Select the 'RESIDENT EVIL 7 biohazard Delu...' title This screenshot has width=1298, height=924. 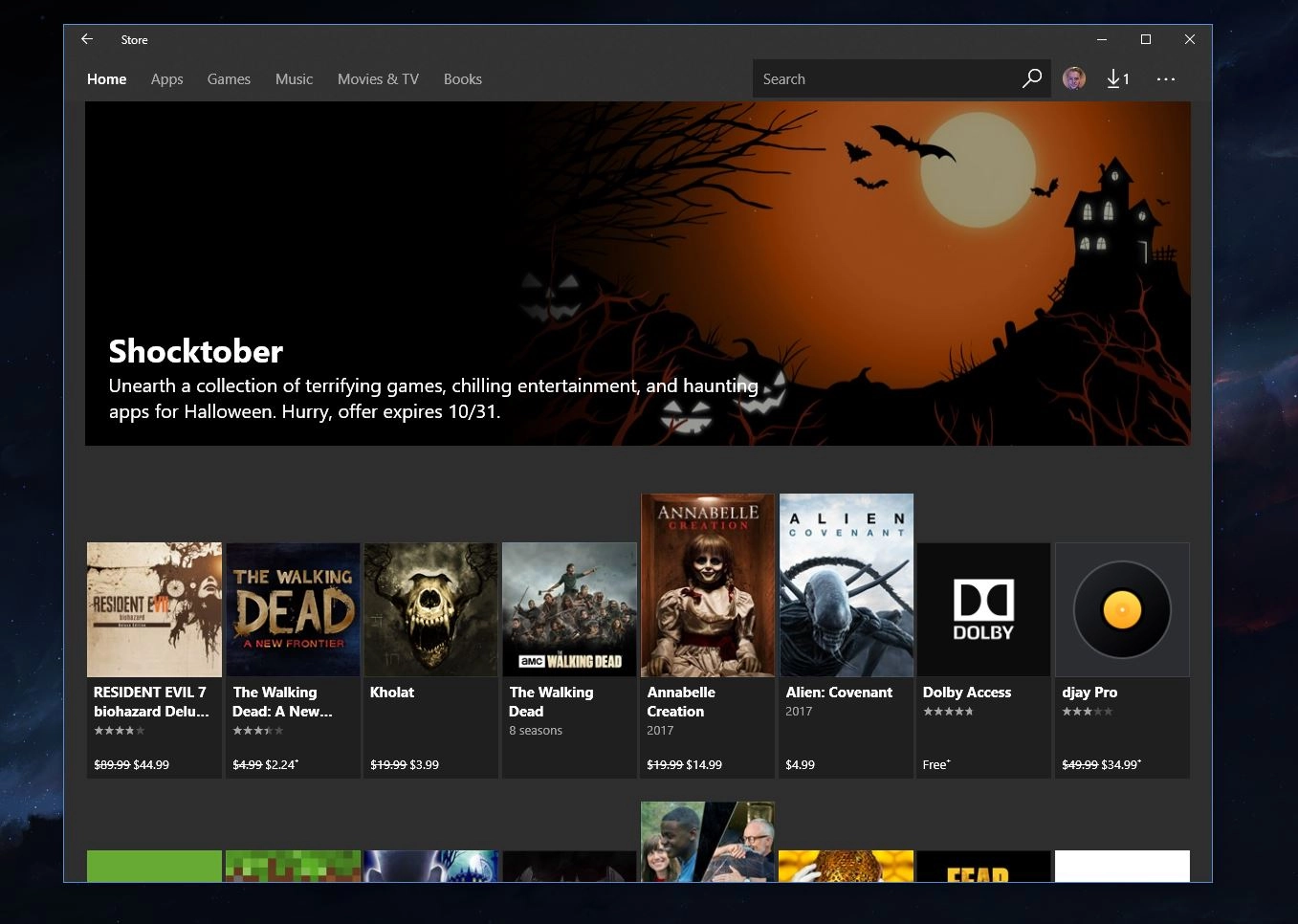point(151,701)
